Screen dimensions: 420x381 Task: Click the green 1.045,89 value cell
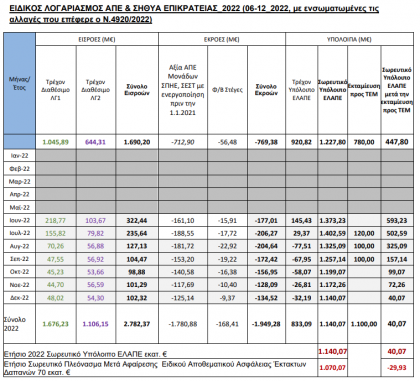point(56,142)
